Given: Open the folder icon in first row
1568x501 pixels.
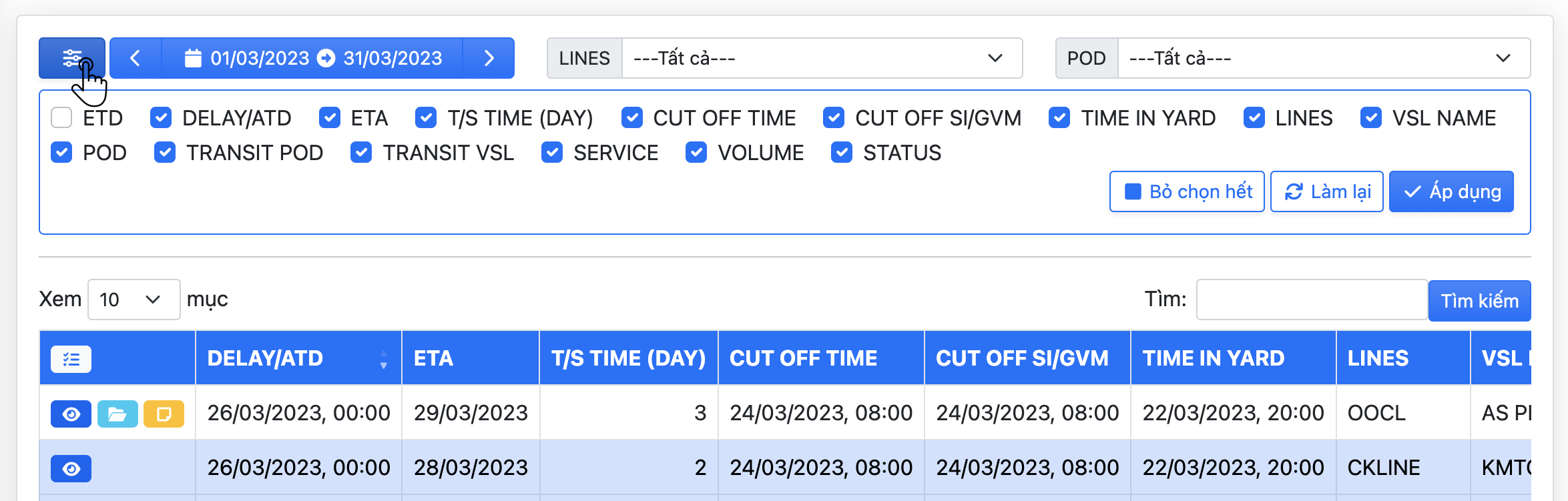Looking at the screenshot, I should 117,414.
